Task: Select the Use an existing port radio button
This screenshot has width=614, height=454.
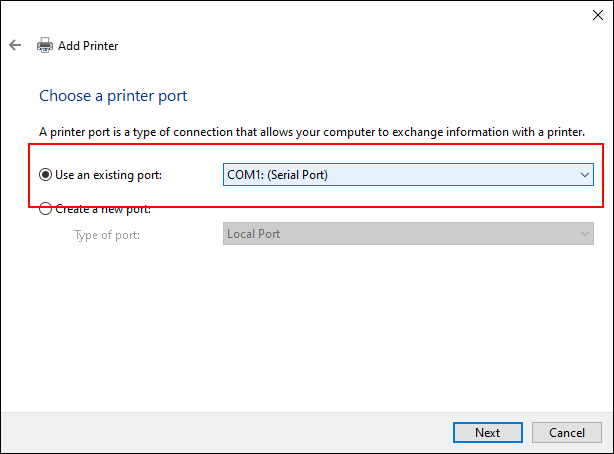Action: (45, 175)
